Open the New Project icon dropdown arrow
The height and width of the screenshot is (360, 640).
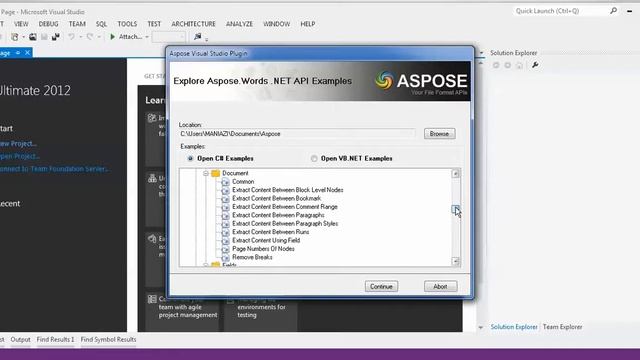[x=23, y=37]
